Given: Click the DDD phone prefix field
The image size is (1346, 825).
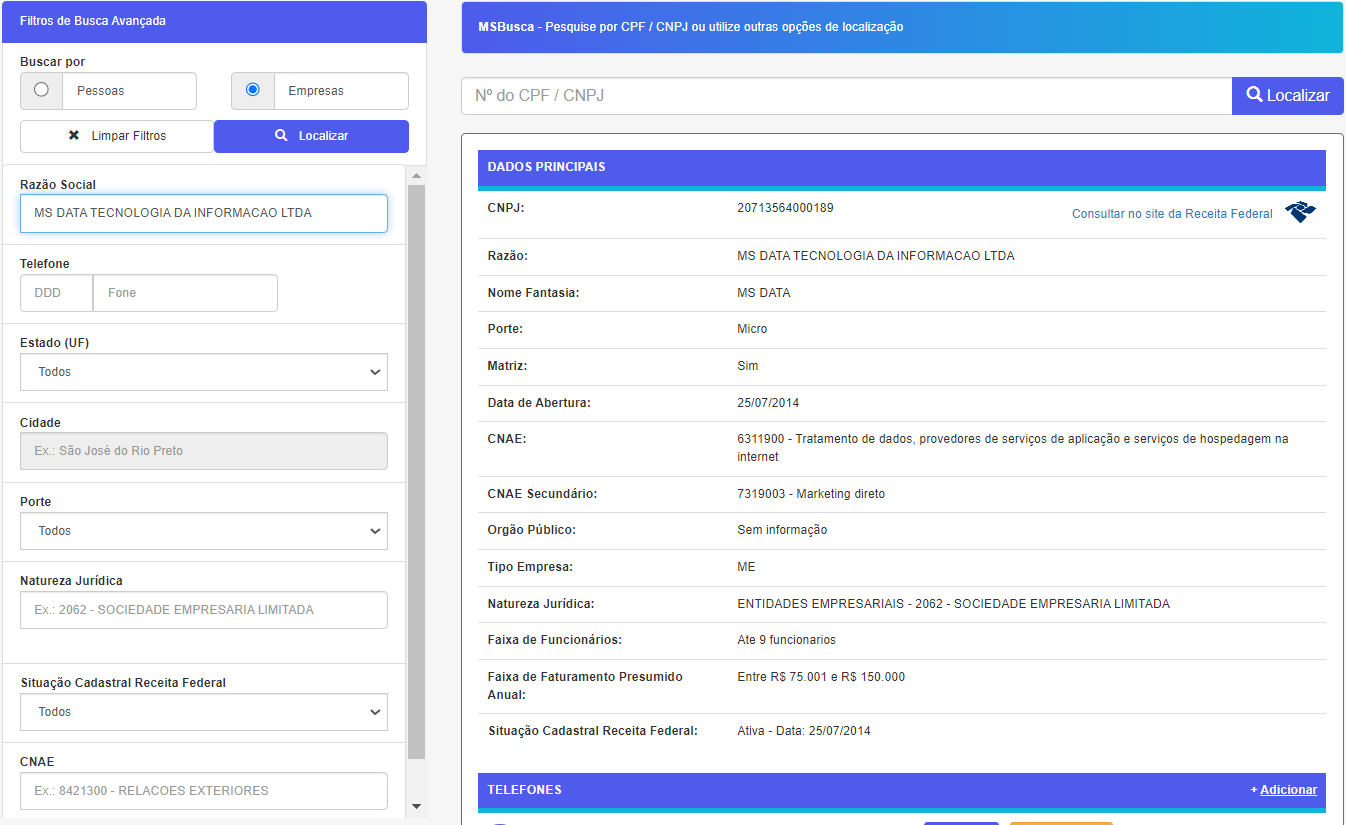Looking at the screenshot, I should coord(57,293).
